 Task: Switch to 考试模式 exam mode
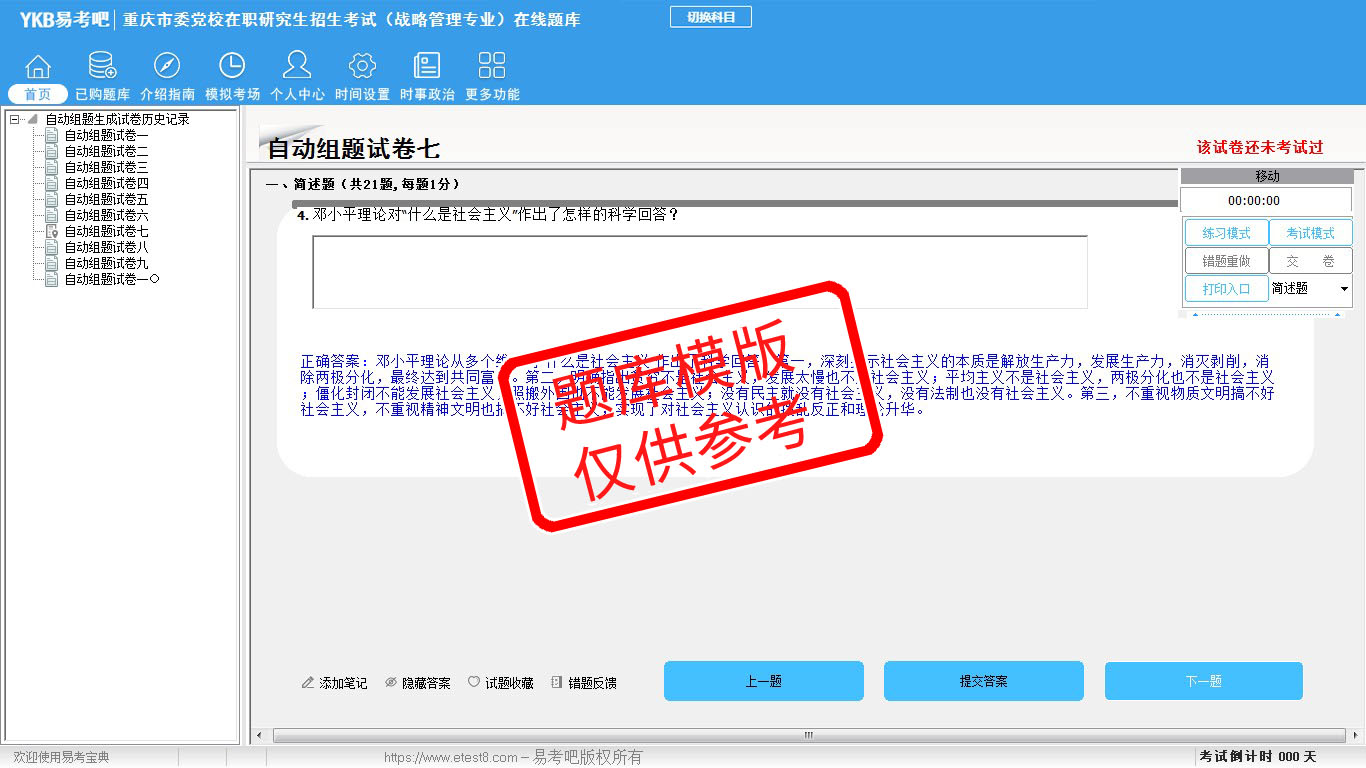(x=1310, y=233)
